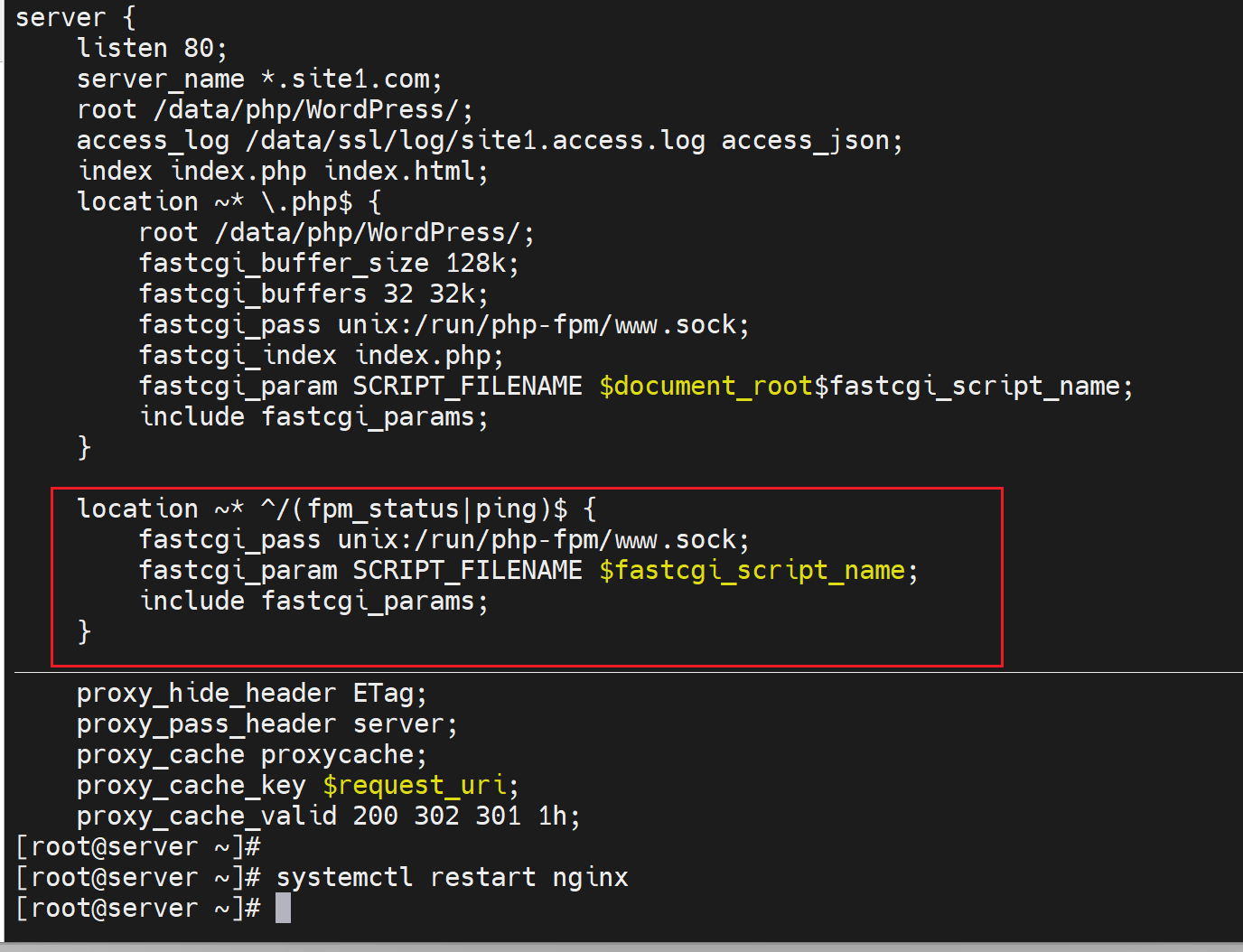Click the fpm_status|ping location line
The image size is (1243, 952).
[336, 509]
